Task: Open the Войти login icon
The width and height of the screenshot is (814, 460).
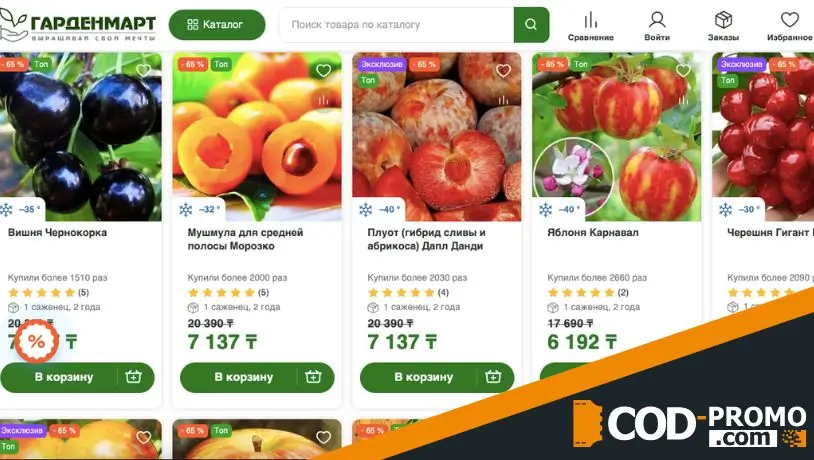Action: pos(657,20)
